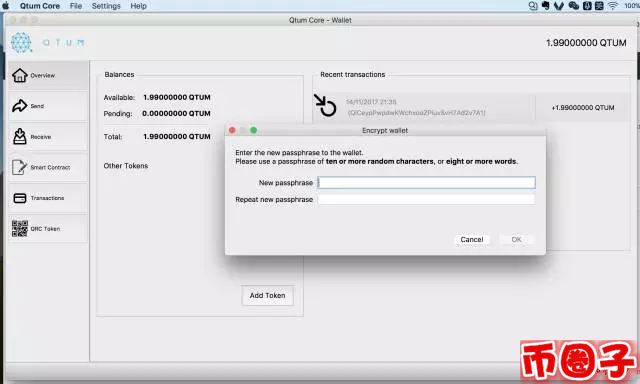Open the File menu
The width and height of the screenshot is (640, 384).
[76, 6]
